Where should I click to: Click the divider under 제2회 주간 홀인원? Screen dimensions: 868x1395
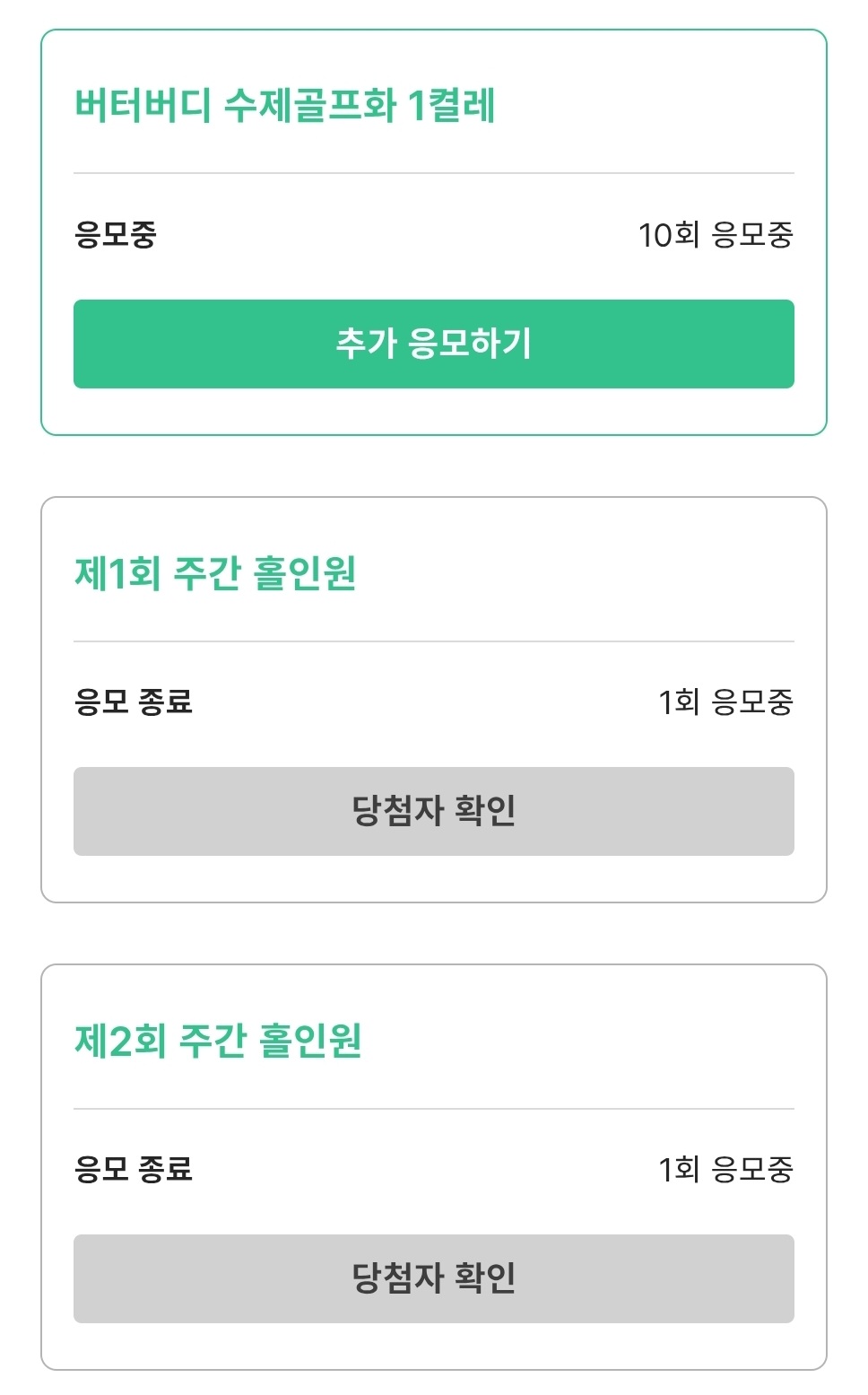434,1109
